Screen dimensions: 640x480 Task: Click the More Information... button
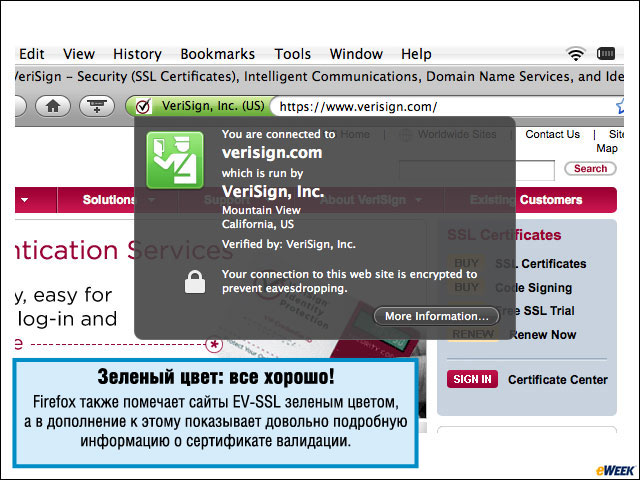tap(436, 316)
